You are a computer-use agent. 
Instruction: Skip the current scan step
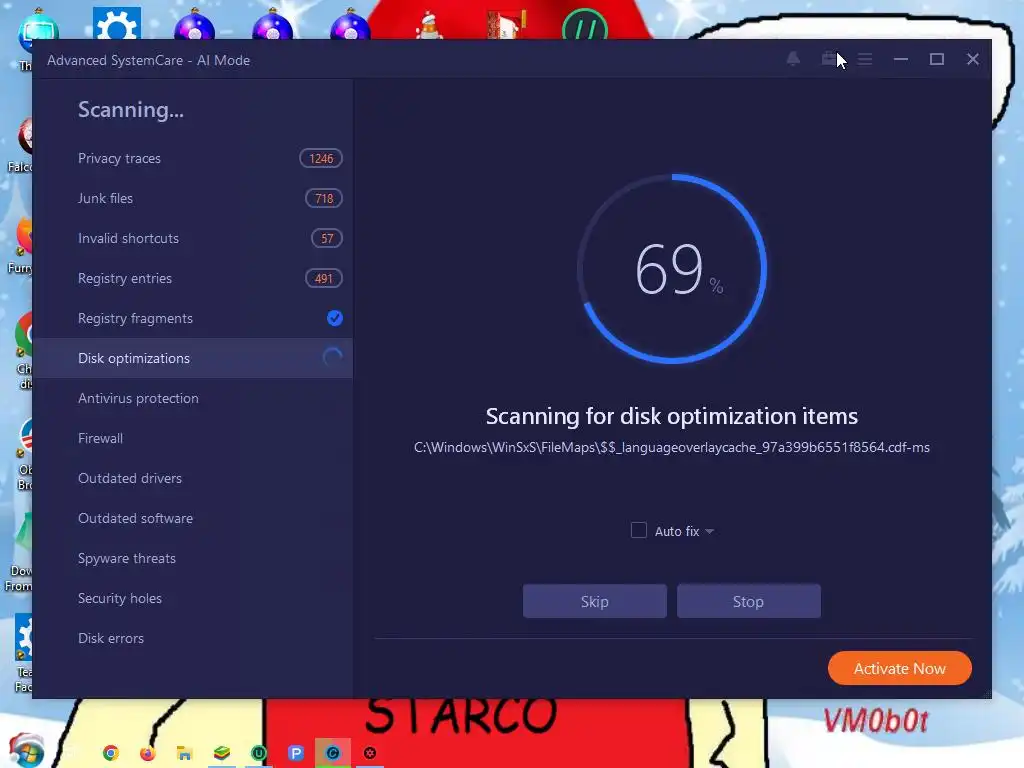point(594,601)
